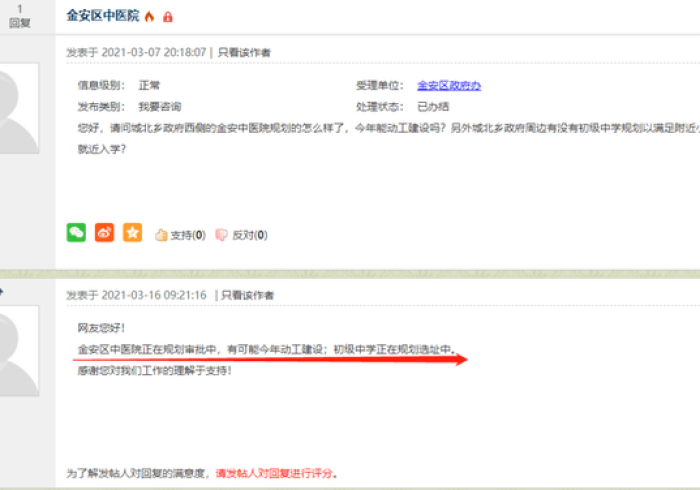Click the question text line ending 就近入学?
The image size is (700, 490).
click(x=102, y=149)
